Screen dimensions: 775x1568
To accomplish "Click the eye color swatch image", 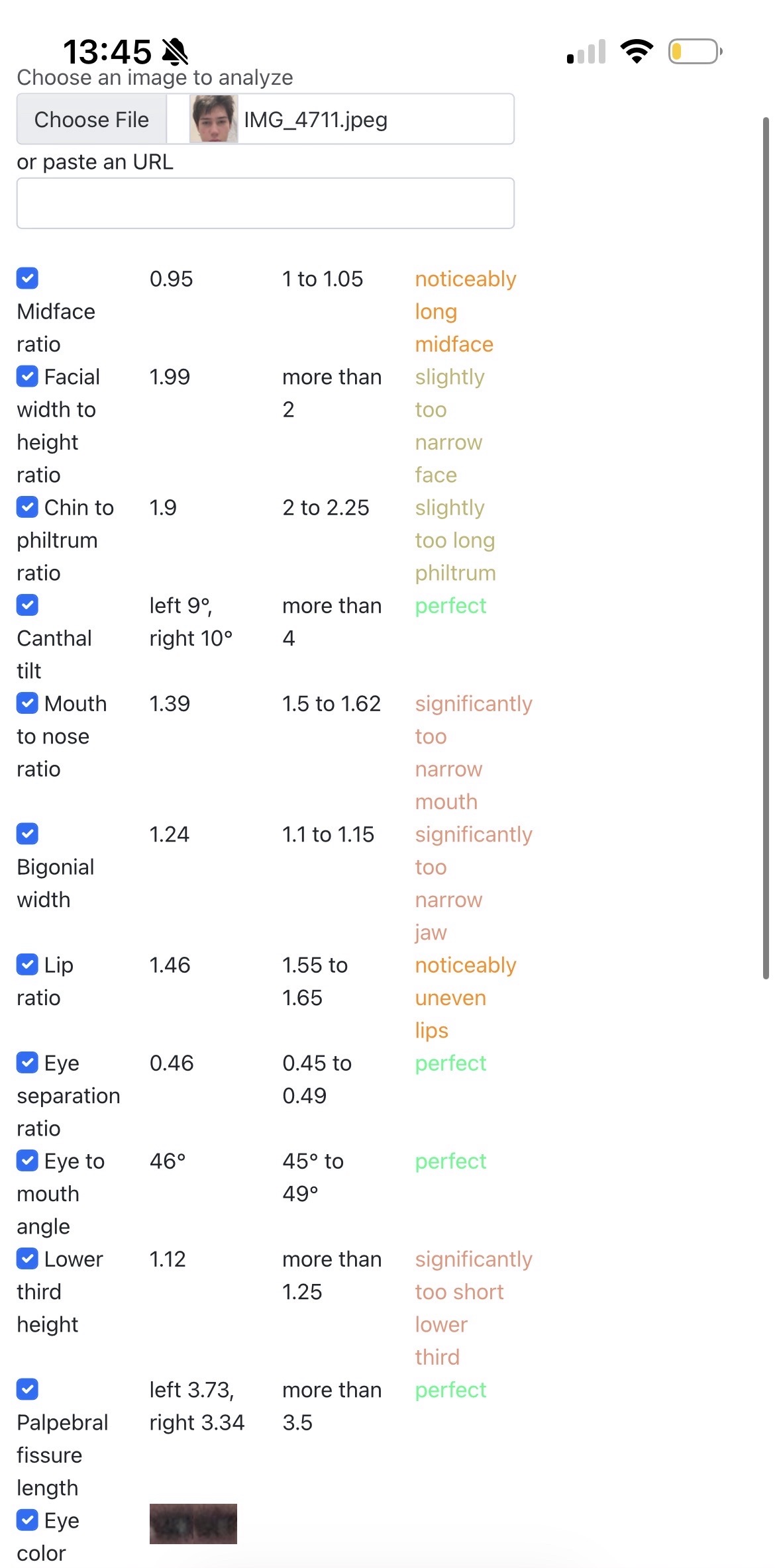I will point(193,1524).
